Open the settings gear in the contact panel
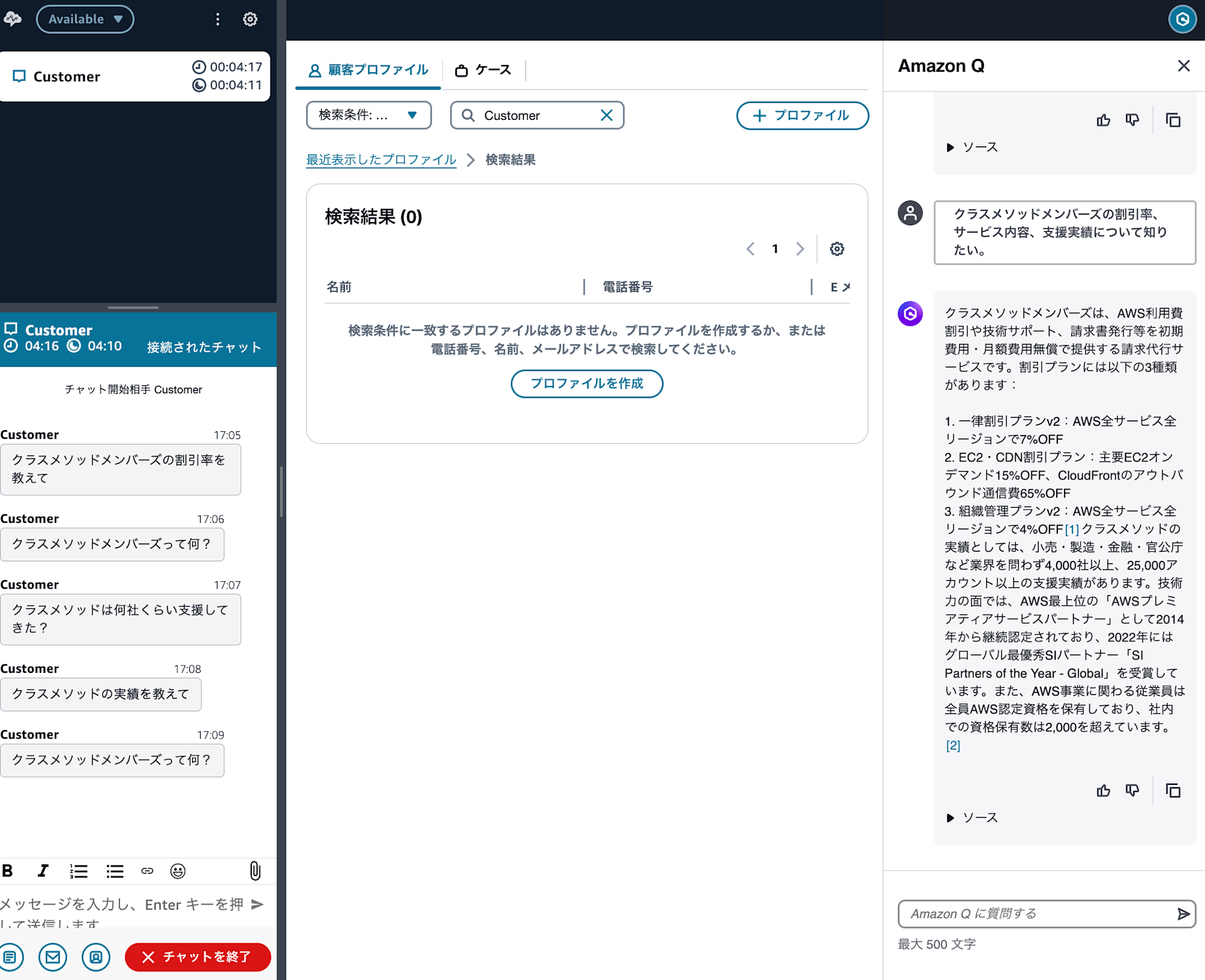Screen dimensions: 1205x980 (250, 19)
